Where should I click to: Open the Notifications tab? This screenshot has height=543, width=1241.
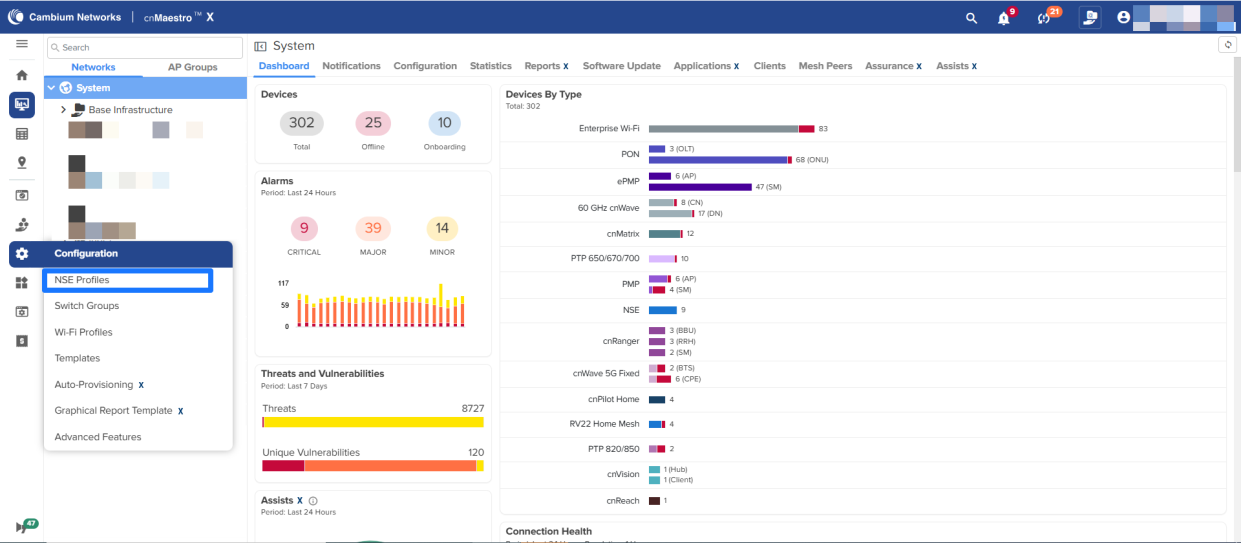pos(351,66)
